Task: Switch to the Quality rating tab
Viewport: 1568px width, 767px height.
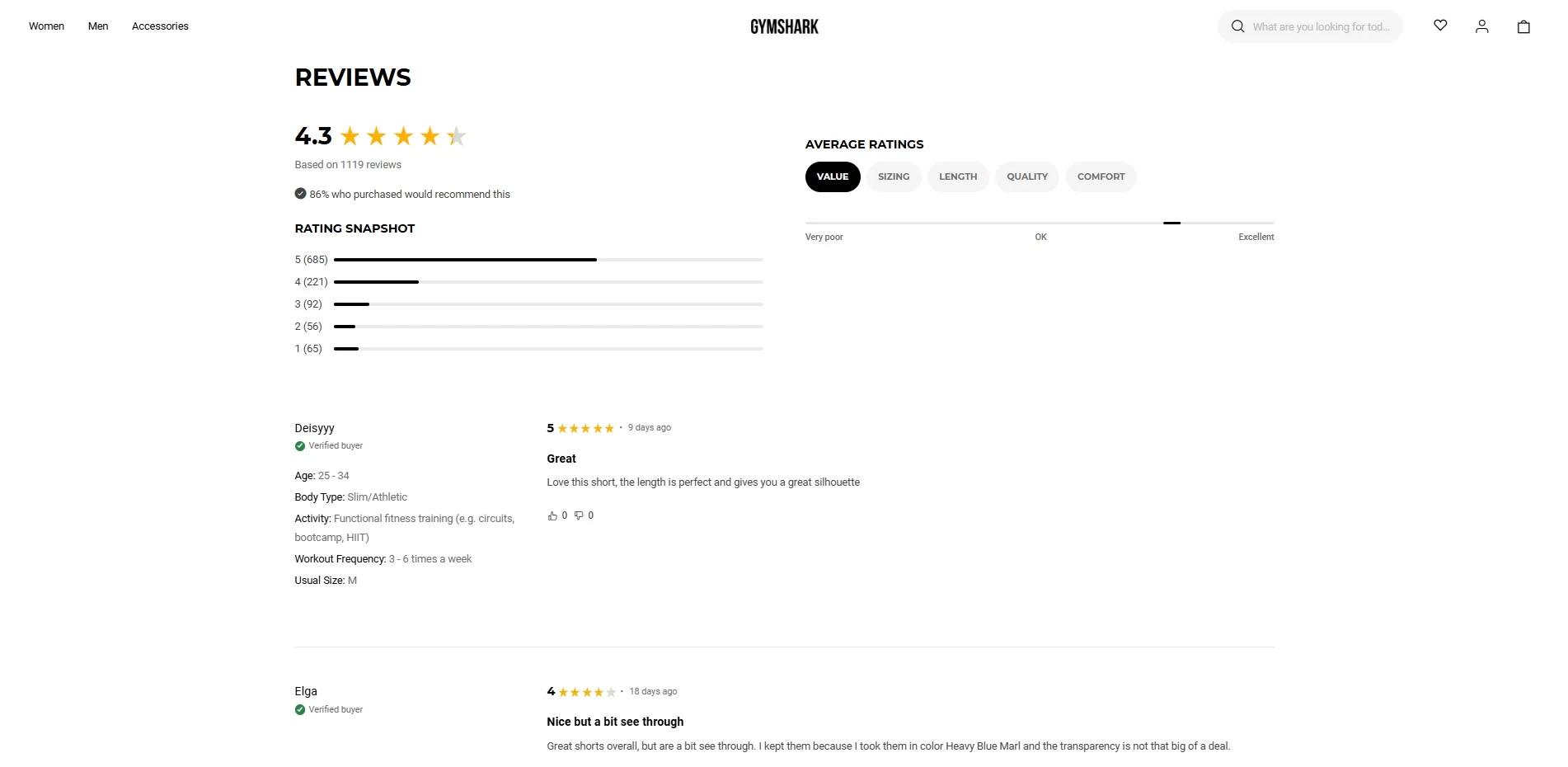Action: (x=1026, y=176)
